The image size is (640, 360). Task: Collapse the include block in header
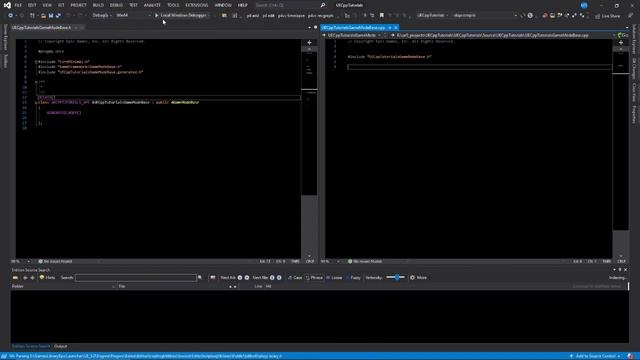[36, 62]
